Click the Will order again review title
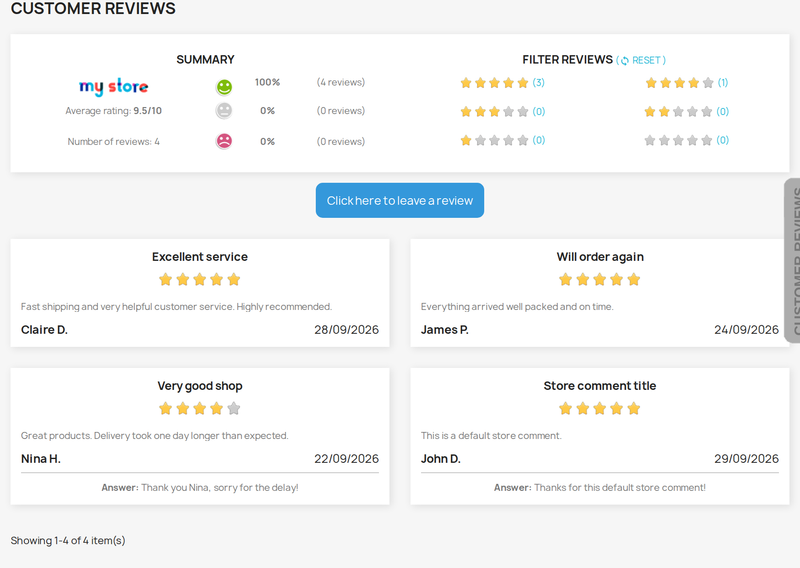 [x=600, y=257]
